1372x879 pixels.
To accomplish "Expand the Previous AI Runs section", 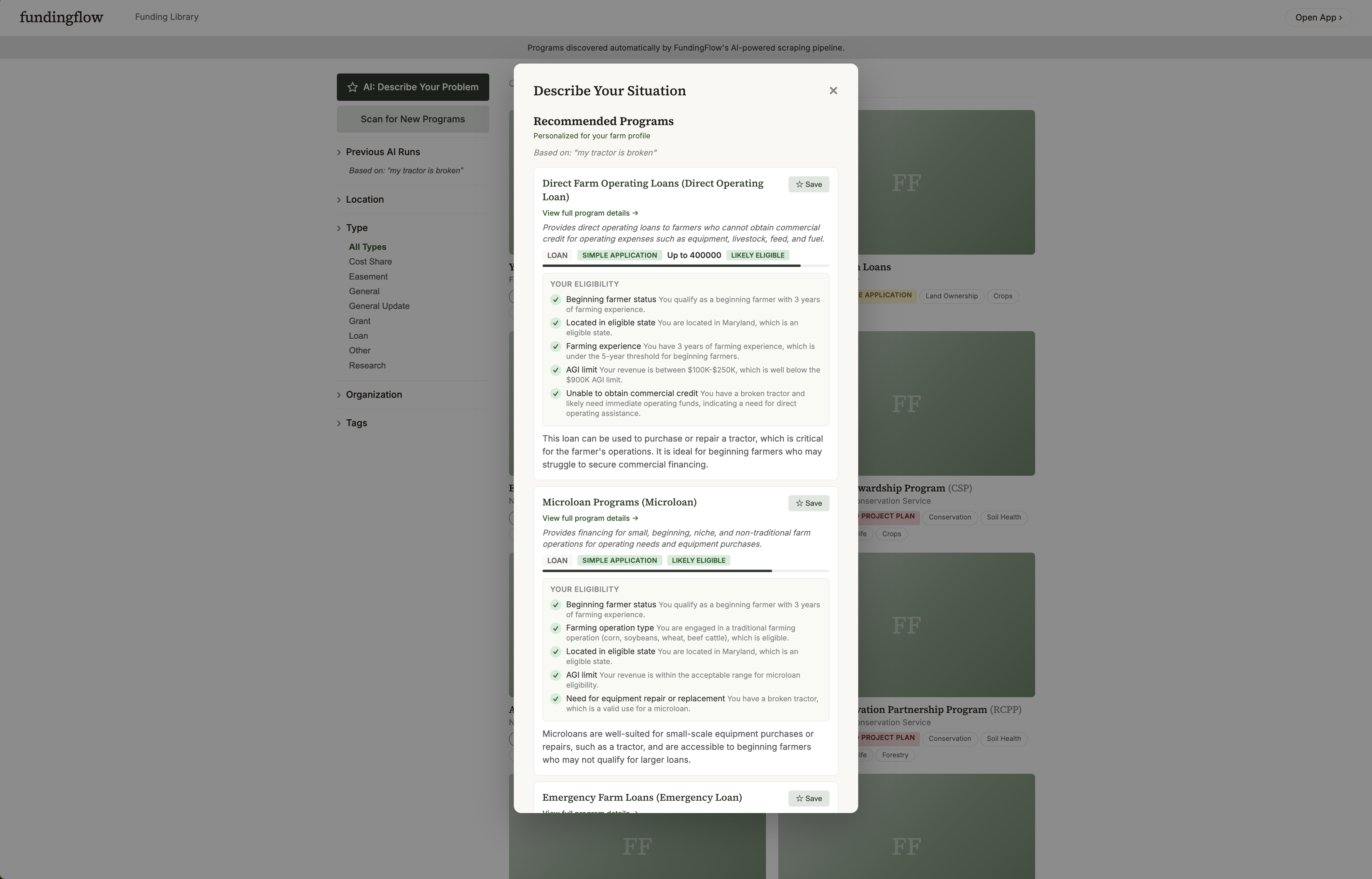I will tap(382, 152).
